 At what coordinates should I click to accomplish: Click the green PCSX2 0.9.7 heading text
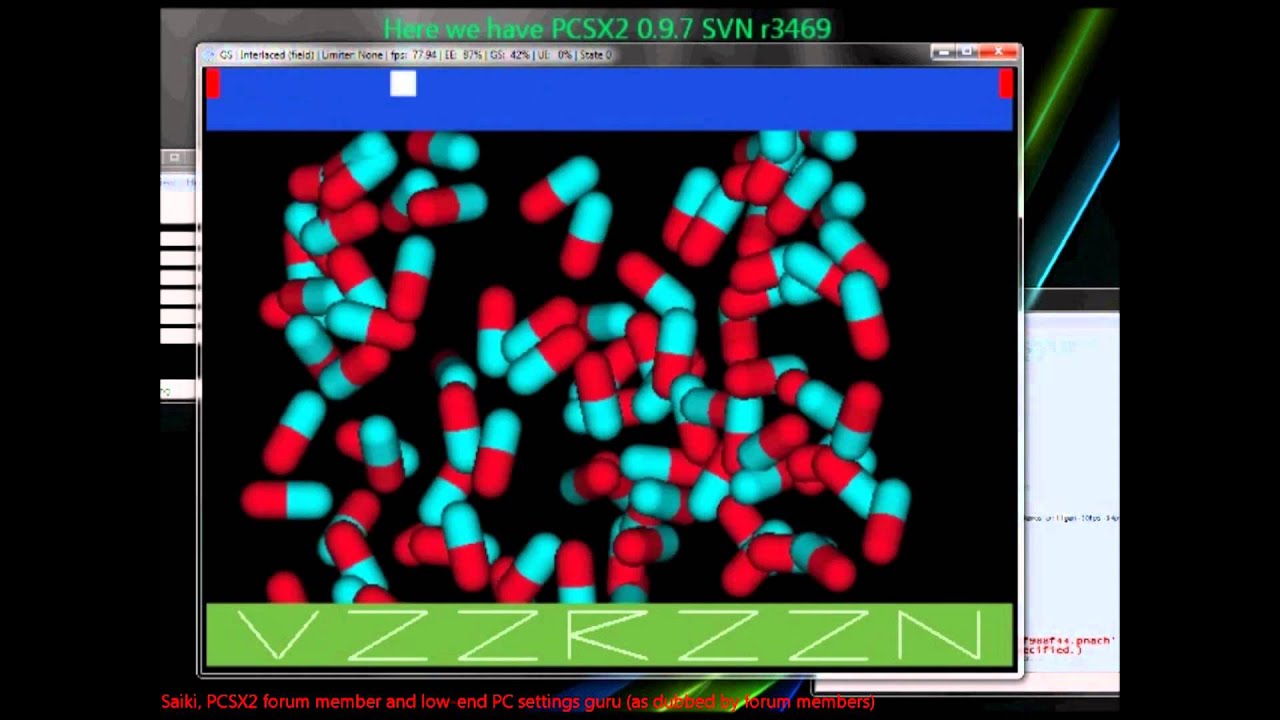(x=607, y=29)
